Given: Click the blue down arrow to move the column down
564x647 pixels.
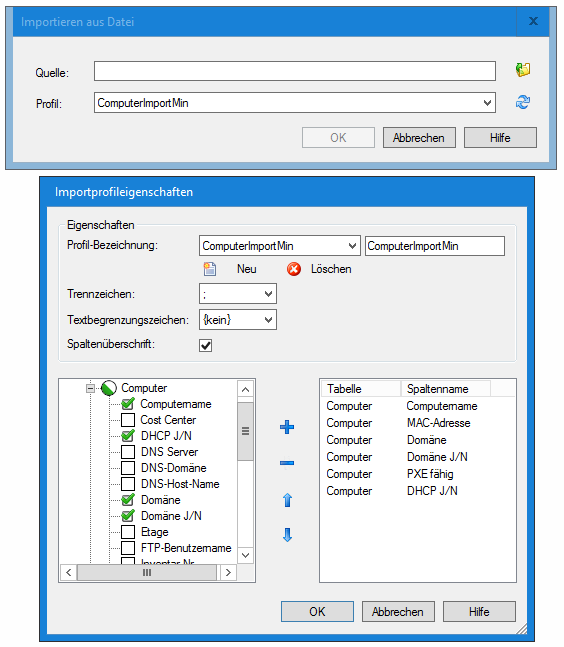Looking at the screenshot, I should tap(288, 535).
